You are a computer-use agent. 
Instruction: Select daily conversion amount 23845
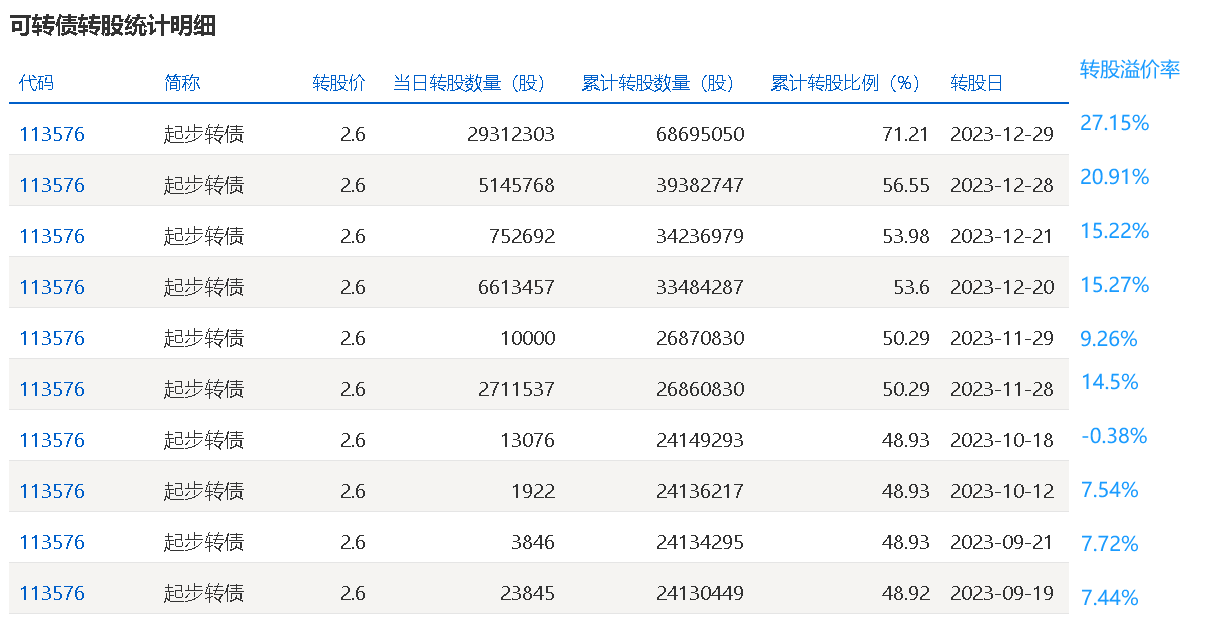[x=528, y=593]
